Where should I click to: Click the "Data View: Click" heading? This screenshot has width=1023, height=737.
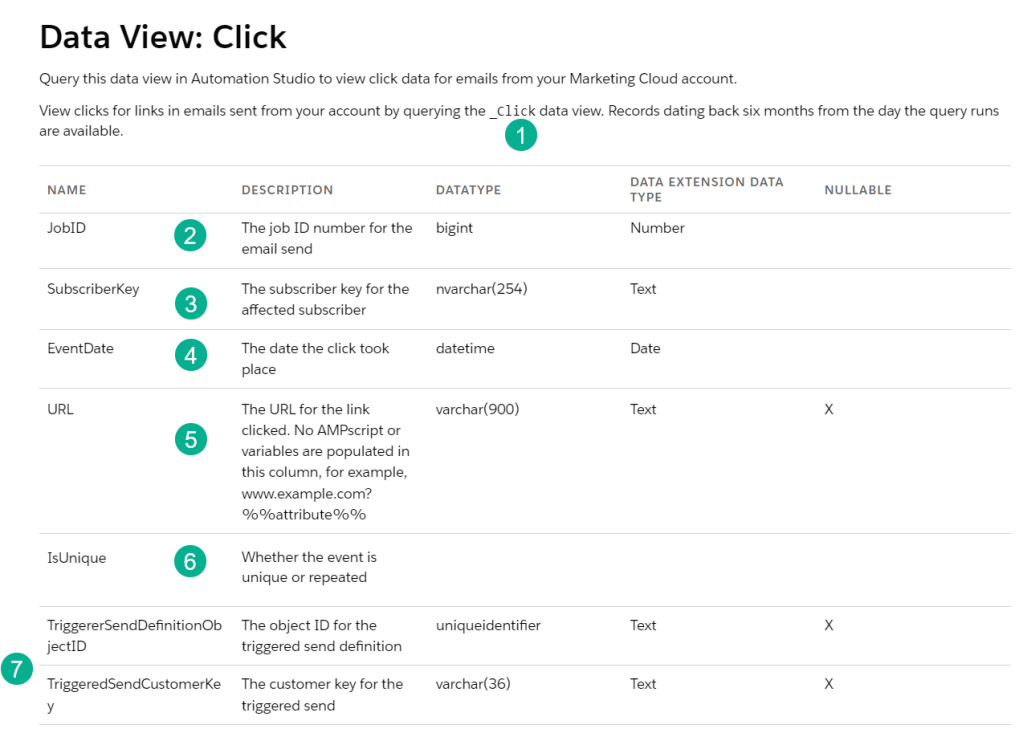point(163,37)
